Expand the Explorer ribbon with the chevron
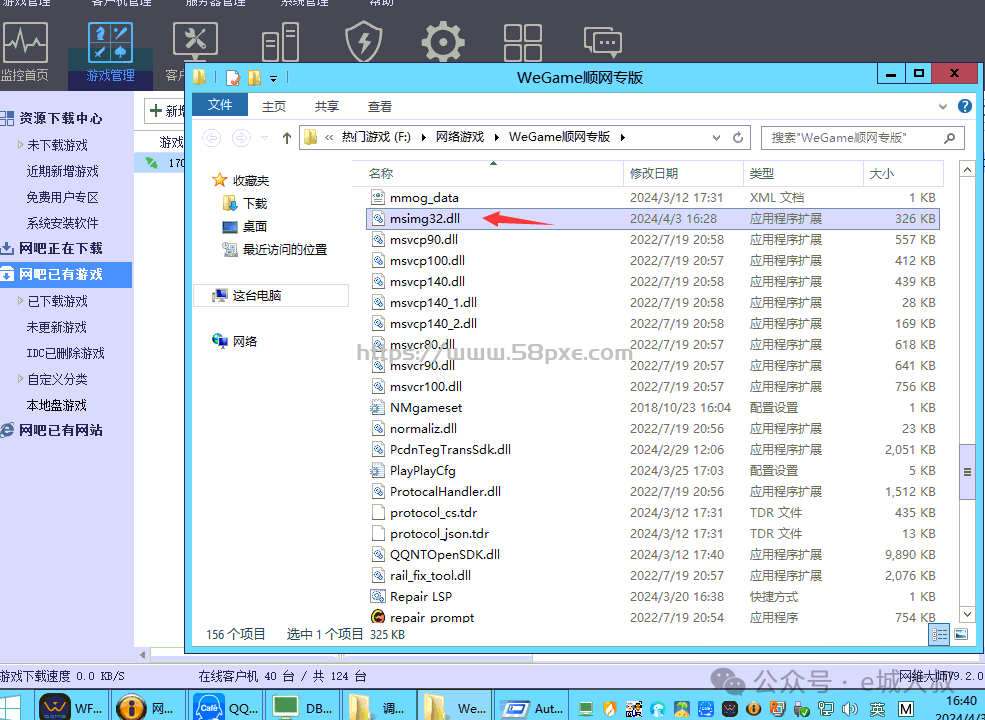985x720 pixels. coord(943,106)
